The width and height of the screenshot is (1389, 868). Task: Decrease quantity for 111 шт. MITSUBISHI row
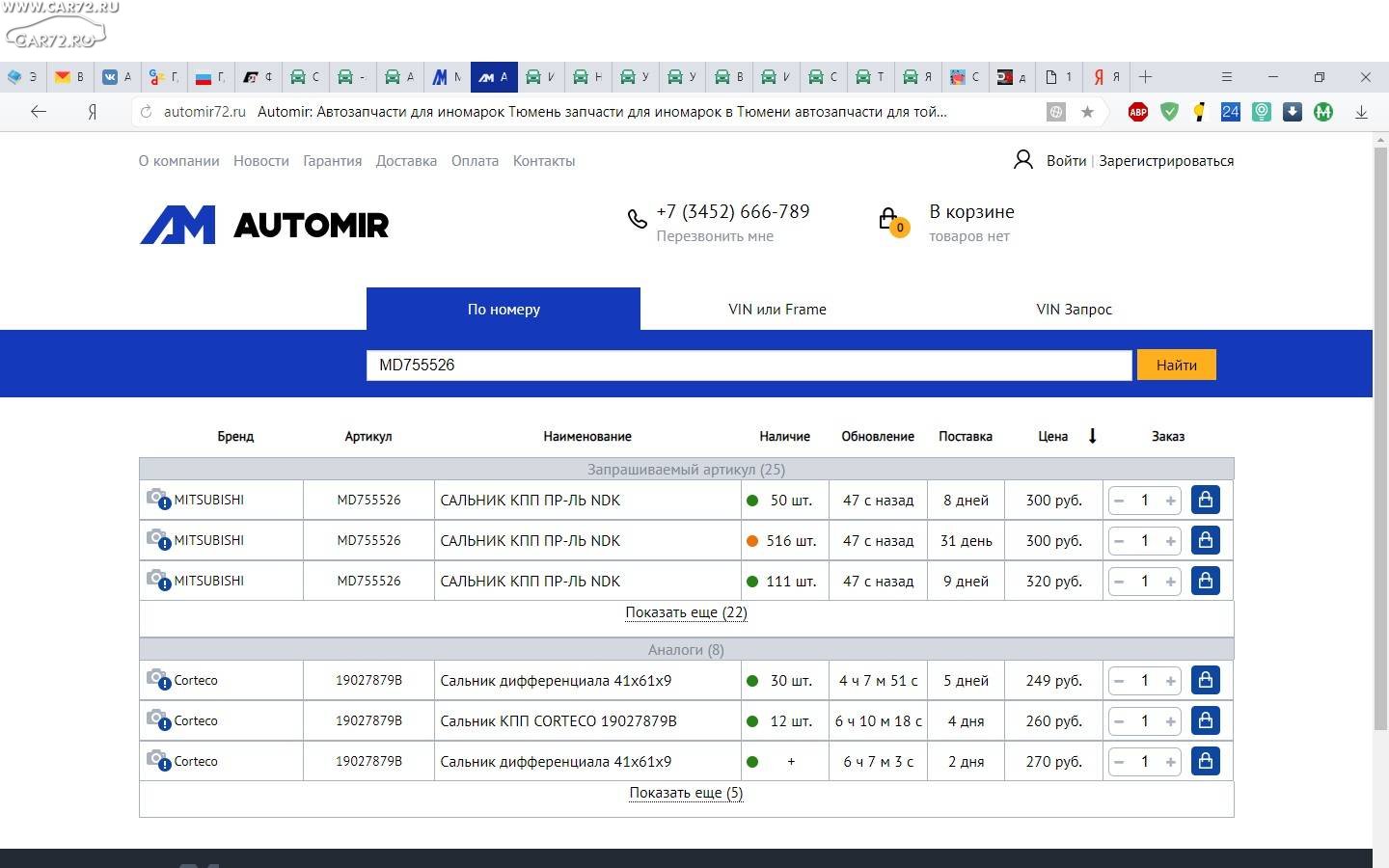point(1119,582)
